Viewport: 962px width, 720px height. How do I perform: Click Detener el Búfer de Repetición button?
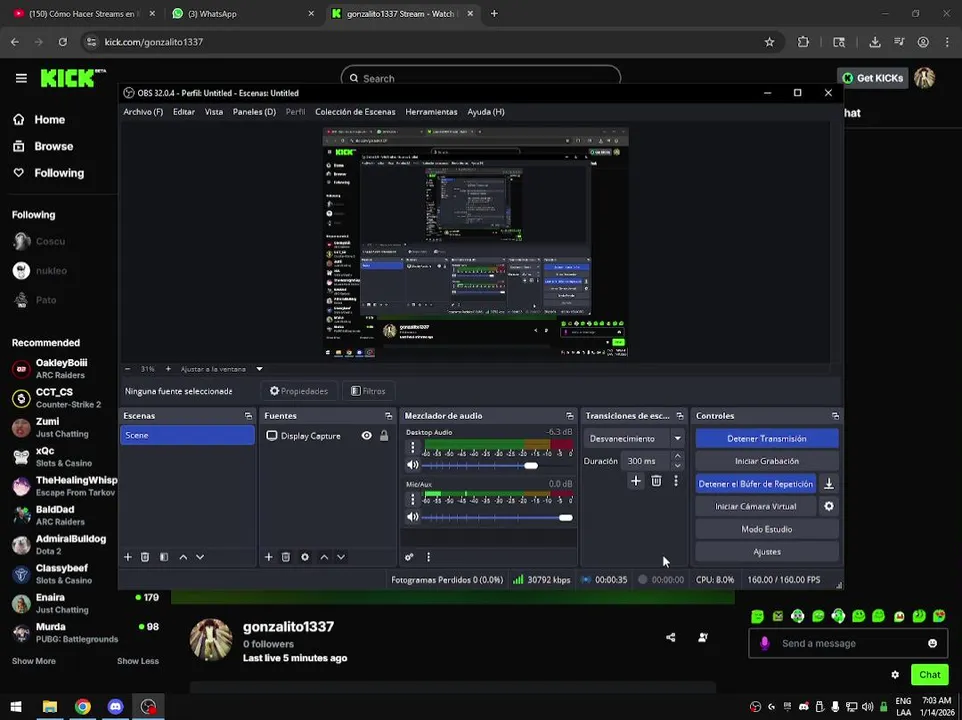point(755,484)
